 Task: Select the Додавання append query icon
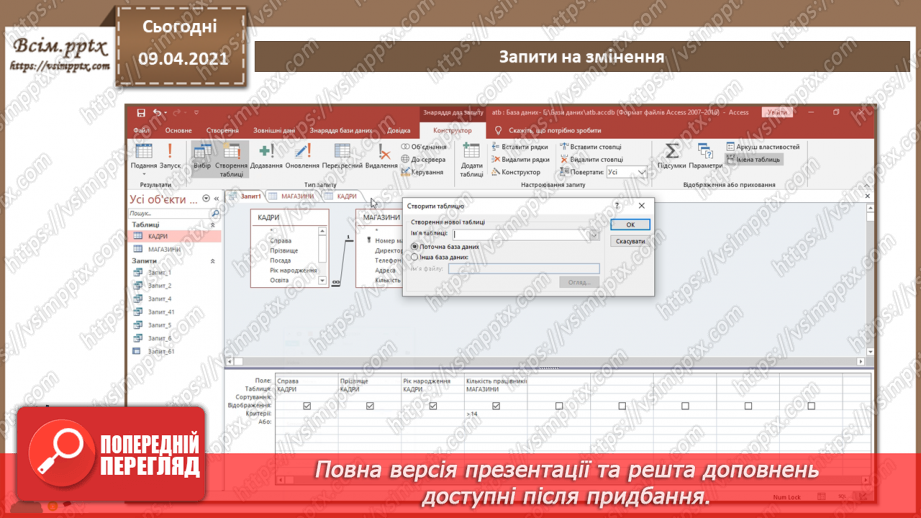[x=266, y=157]
